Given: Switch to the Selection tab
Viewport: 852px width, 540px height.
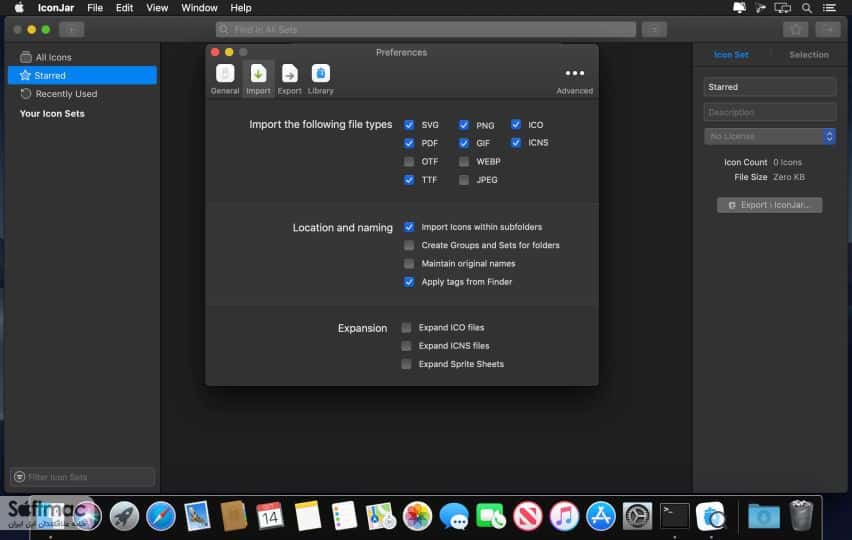Looking at the screenshot, I should pyautogui.click(x=809, y=55).
